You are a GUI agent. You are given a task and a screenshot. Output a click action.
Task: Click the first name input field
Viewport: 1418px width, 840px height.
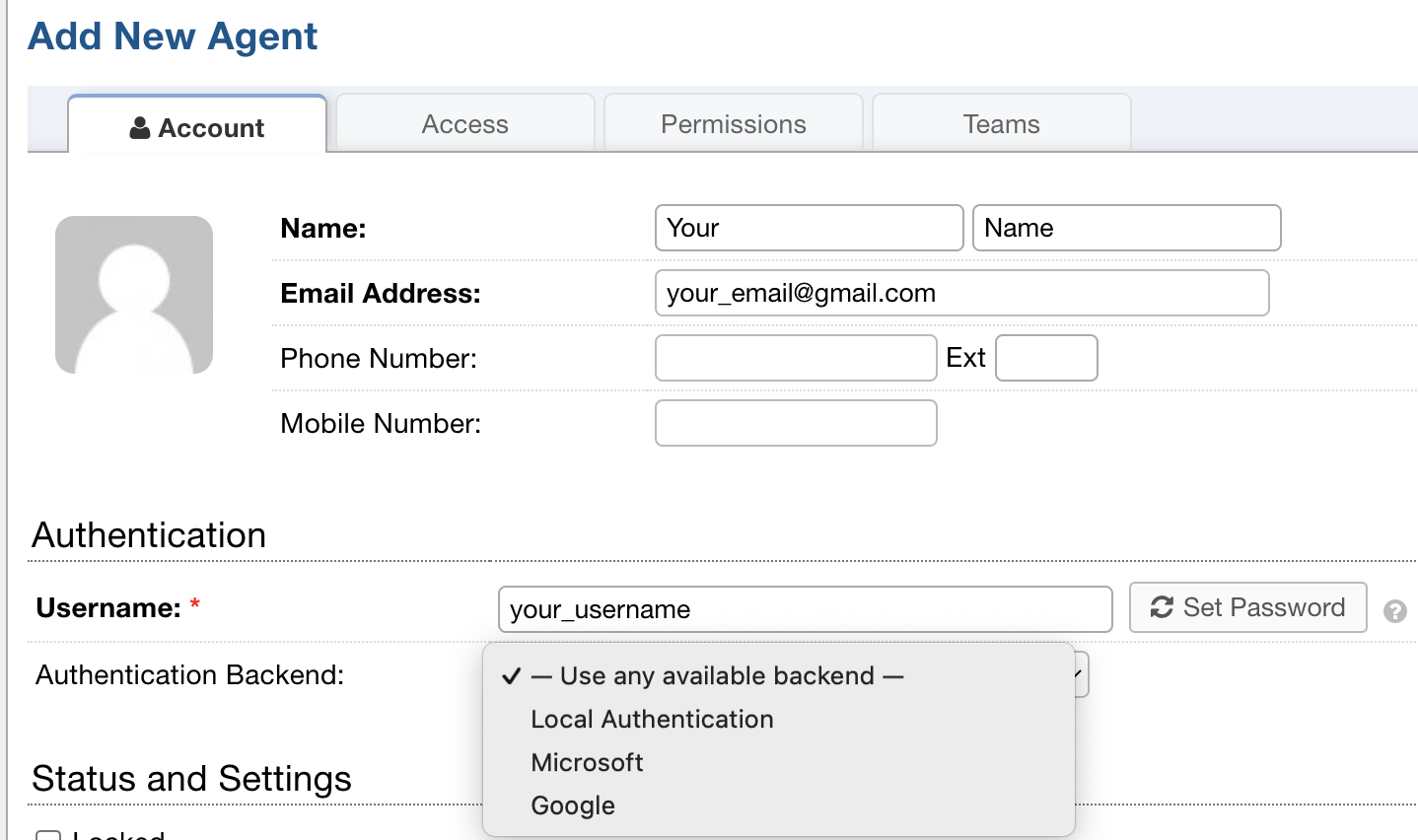[809, 227]
